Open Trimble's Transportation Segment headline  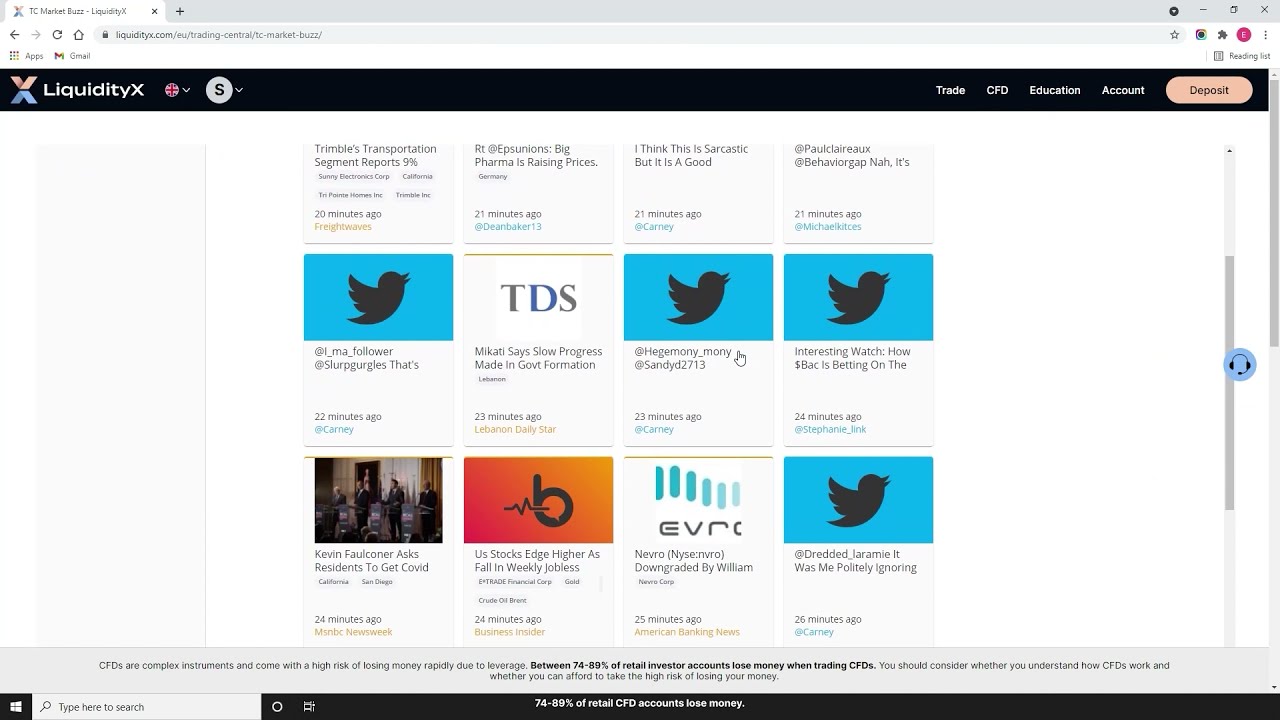pyautogui.click(x=375, y=155)
